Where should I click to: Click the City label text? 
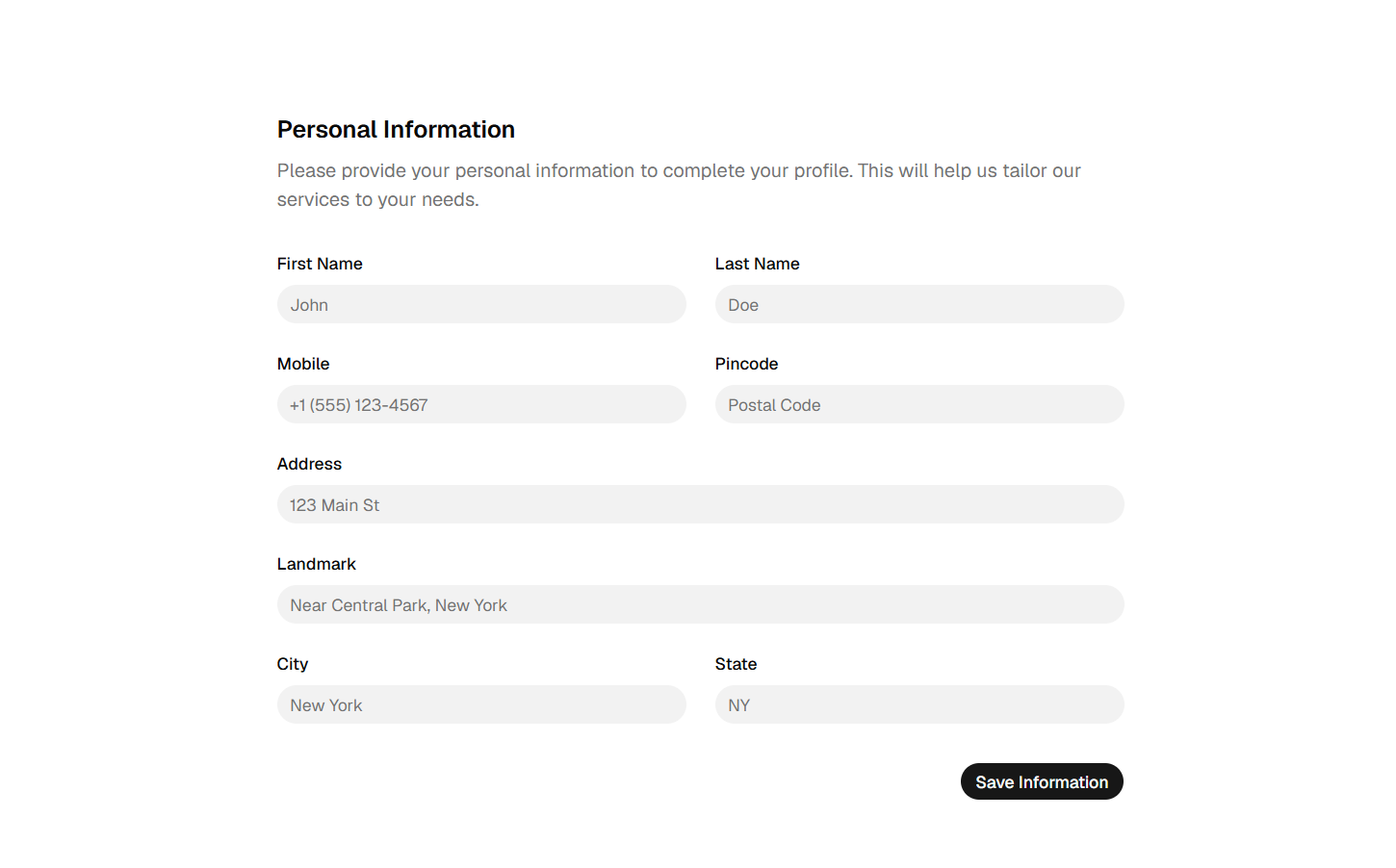pos(293,664)
